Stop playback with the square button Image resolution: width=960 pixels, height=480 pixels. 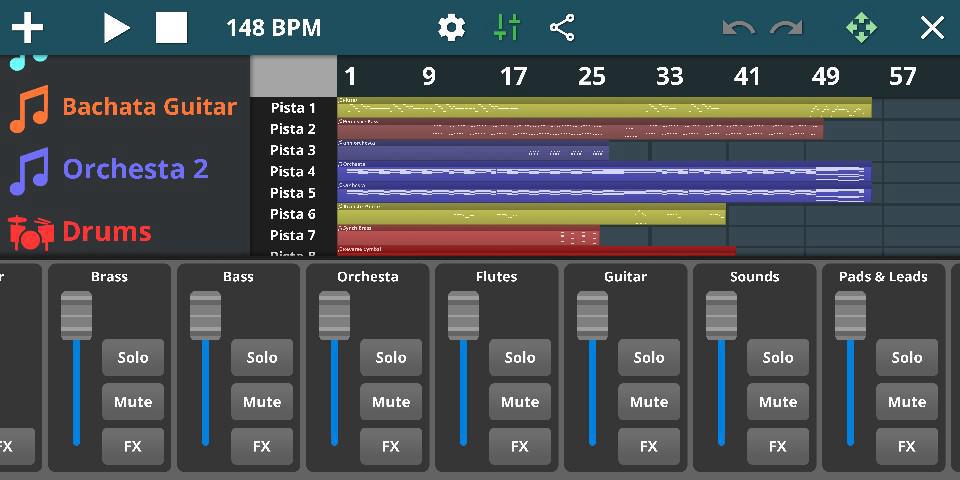click(171, 28)
